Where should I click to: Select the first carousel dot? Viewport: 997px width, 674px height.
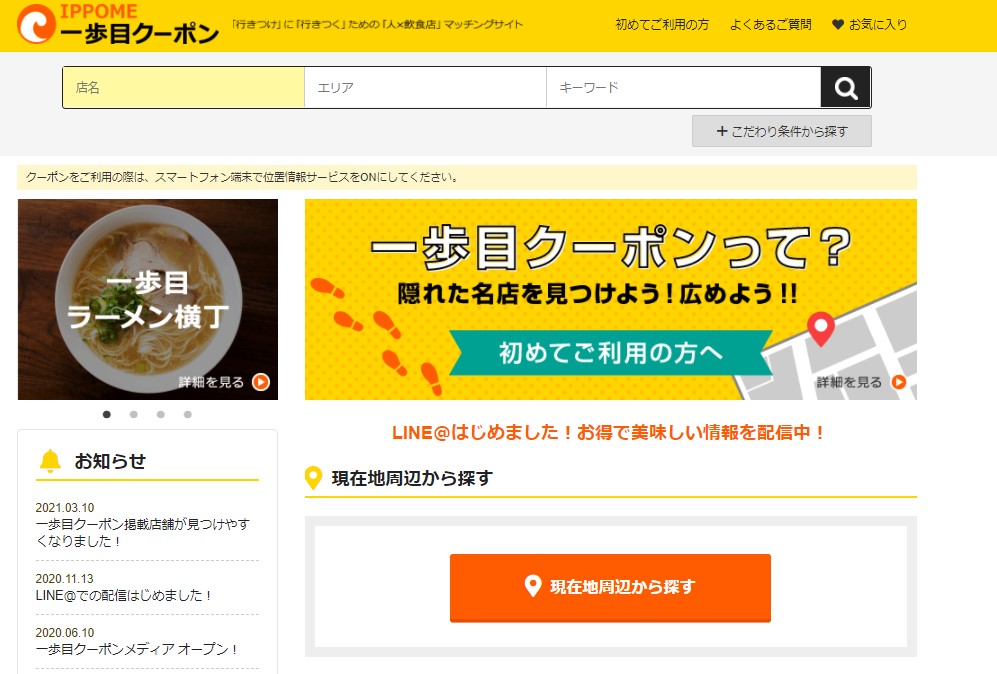click(x=107, y=415)
